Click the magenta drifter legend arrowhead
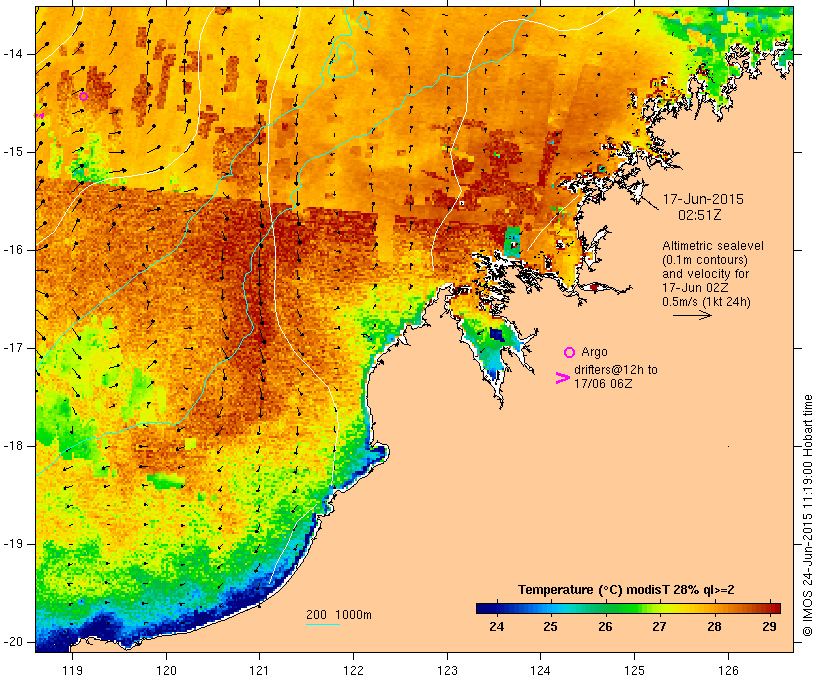 point(563,378)
